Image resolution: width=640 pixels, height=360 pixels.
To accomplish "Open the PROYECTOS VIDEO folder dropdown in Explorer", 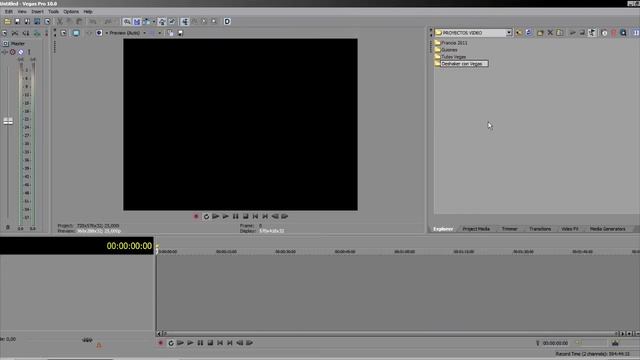I will [509, 33].
